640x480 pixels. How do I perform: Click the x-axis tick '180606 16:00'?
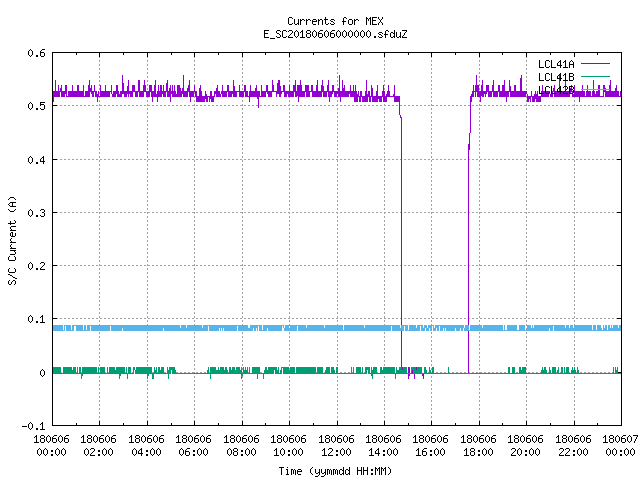point(431,446)
